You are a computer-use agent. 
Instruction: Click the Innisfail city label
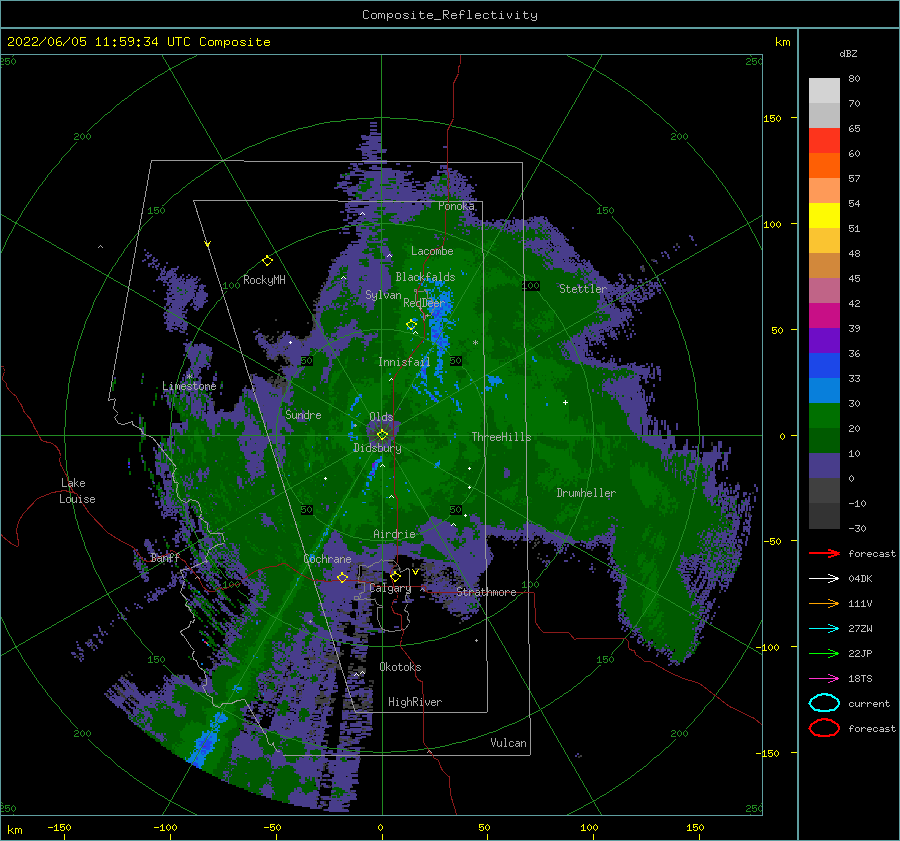pos(404,362)
